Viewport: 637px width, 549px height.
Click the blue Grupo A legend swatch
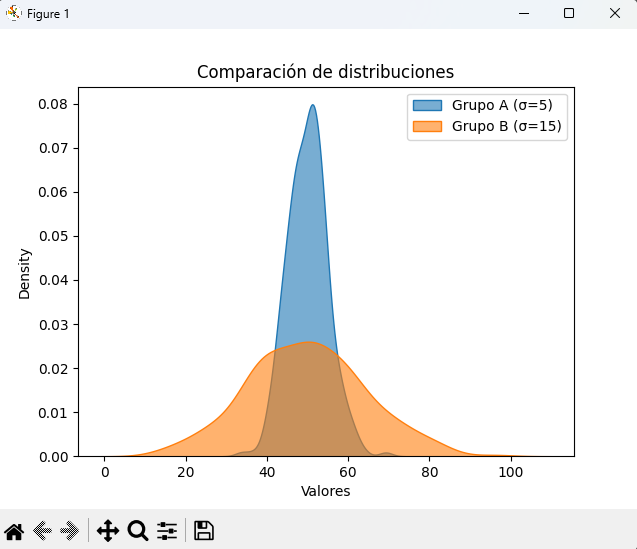pyautogui.click(x=427, y=105)
